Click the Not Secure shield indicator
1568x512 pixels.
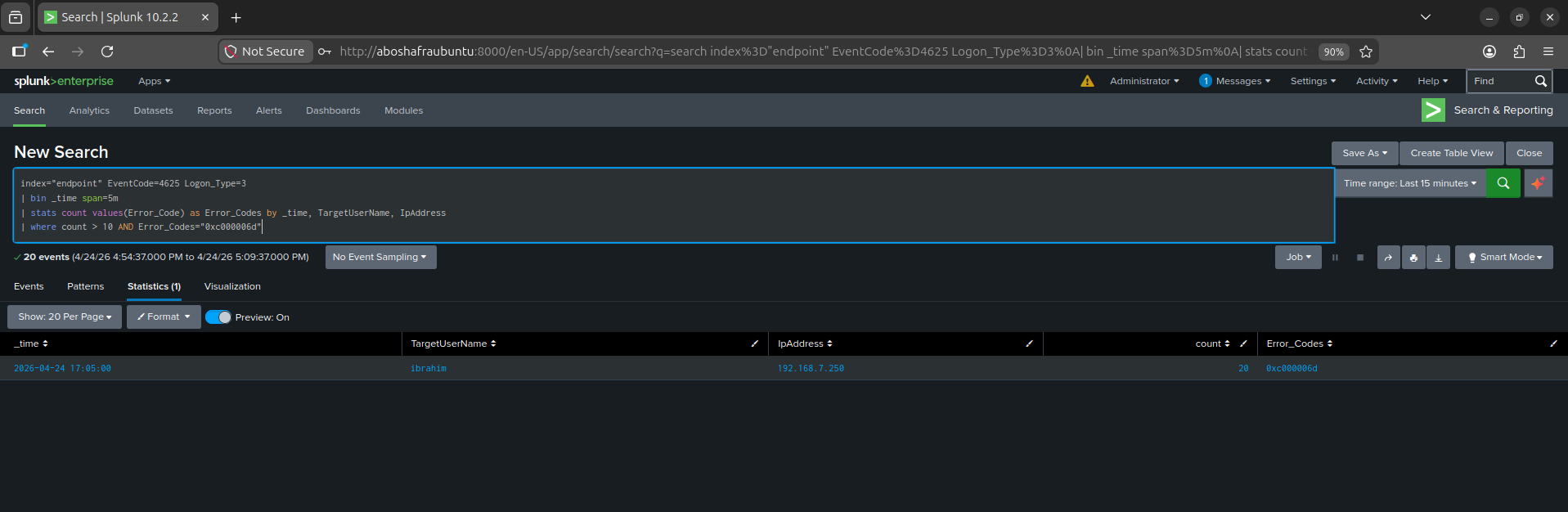[x=266, y=52]
